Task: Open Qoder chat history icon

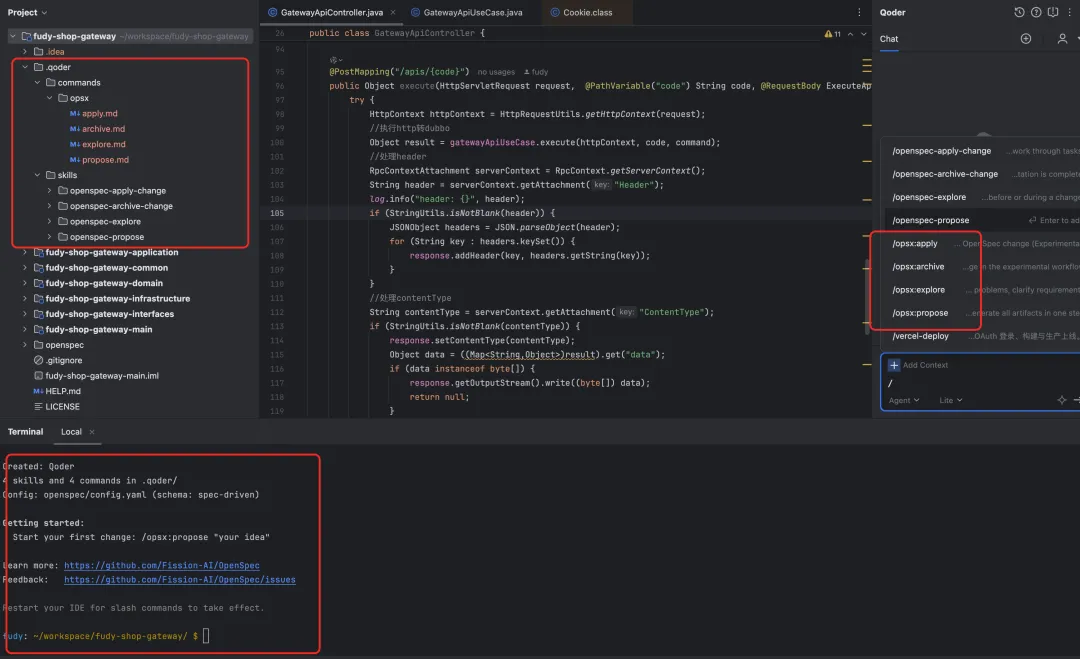Action: (1019, 12)
